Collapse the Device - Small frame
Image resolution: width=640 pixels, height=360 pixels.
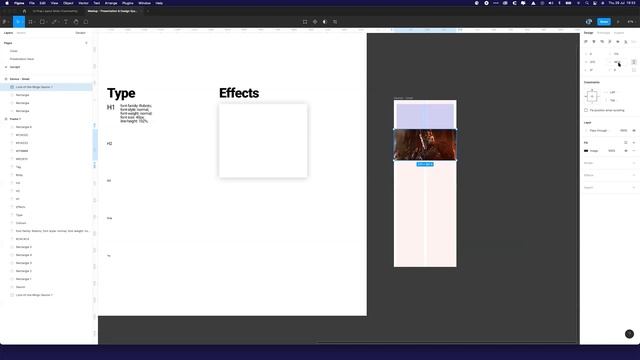tap(6, 79)
